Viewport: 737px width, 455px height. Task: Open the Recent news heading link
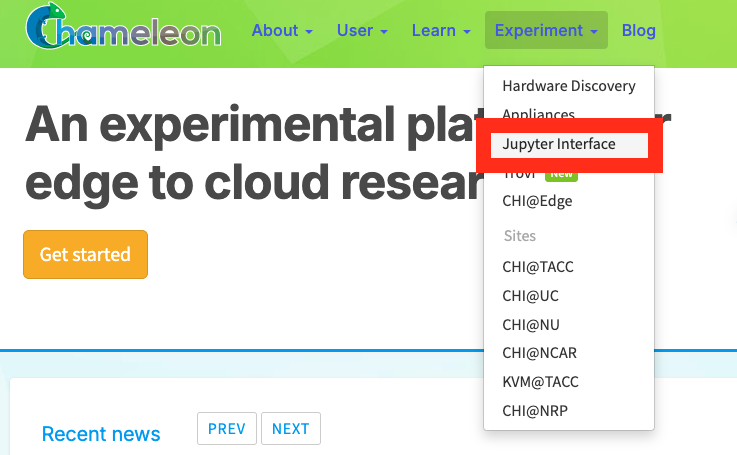coord(101,434)
